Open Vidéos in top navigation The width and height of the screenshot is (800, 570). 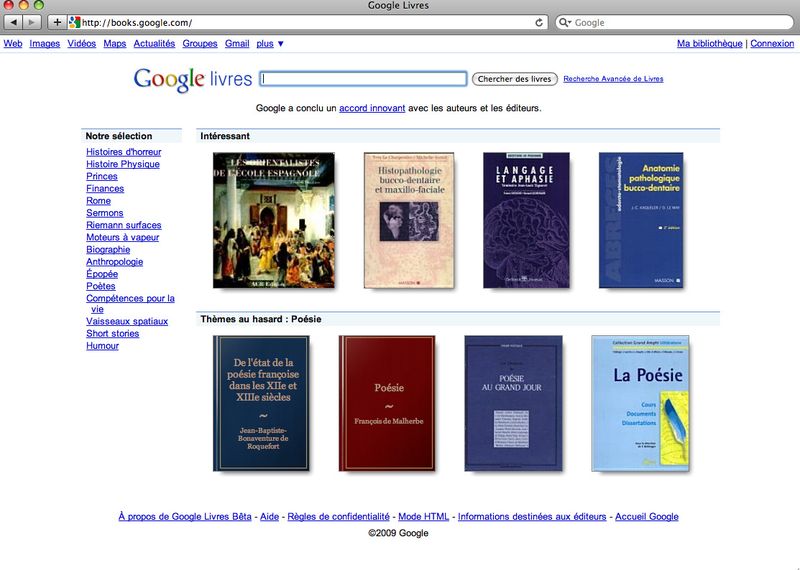[82, 44]
